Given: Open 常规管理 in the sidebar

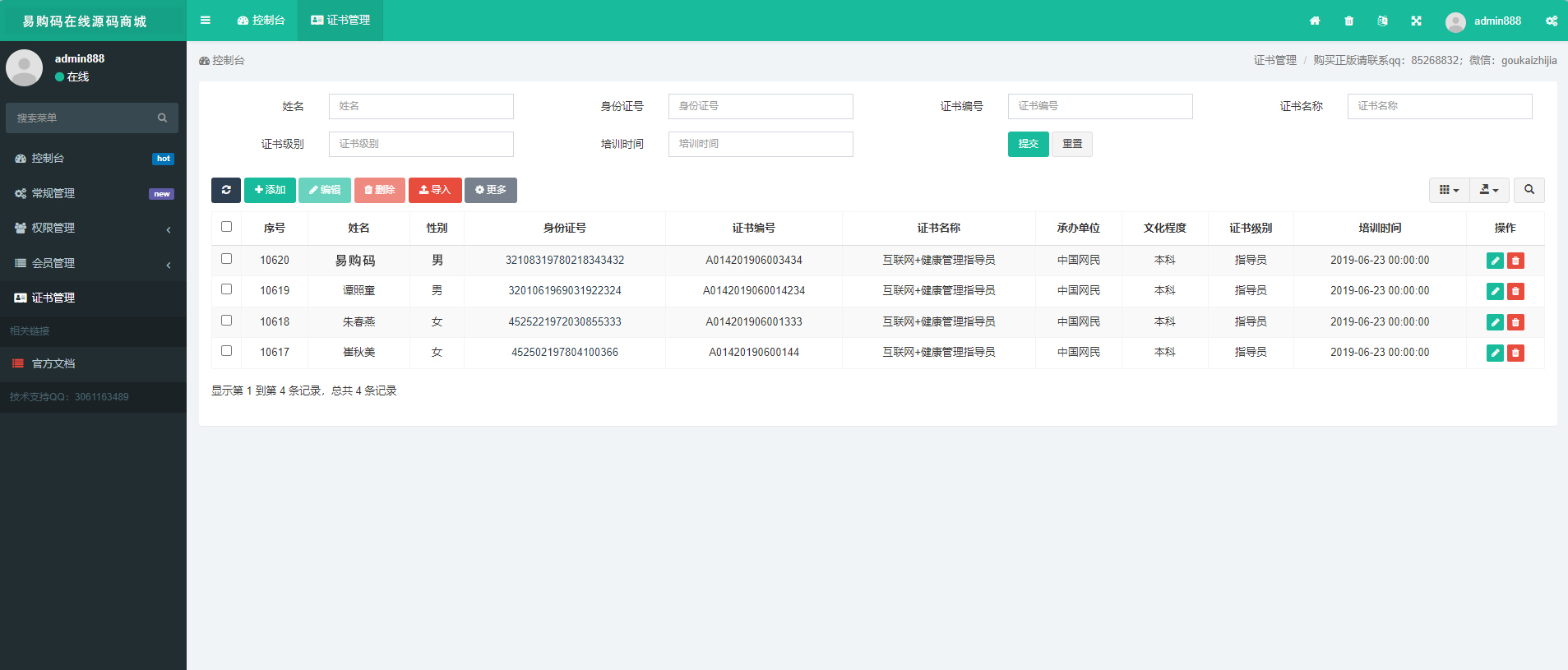Looking at the screenshot, I should tap(93, 193).
